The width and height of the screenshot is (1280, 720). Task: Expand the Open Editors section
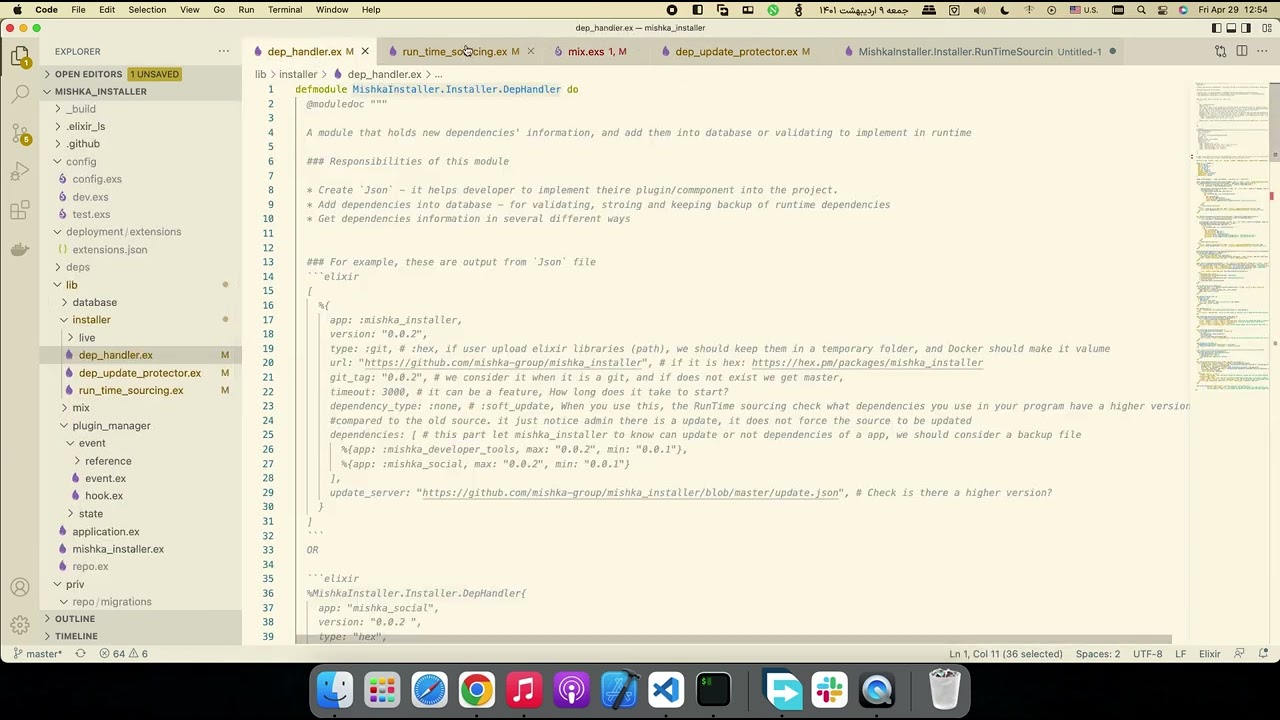[x=141, y=74]
